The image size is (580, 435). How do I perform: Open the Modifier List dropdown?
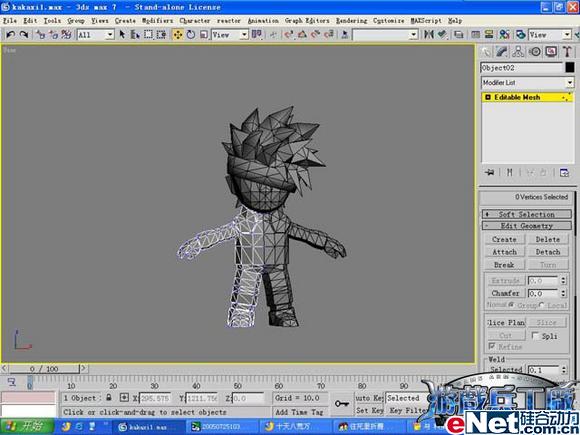click(x=527, y=82)
